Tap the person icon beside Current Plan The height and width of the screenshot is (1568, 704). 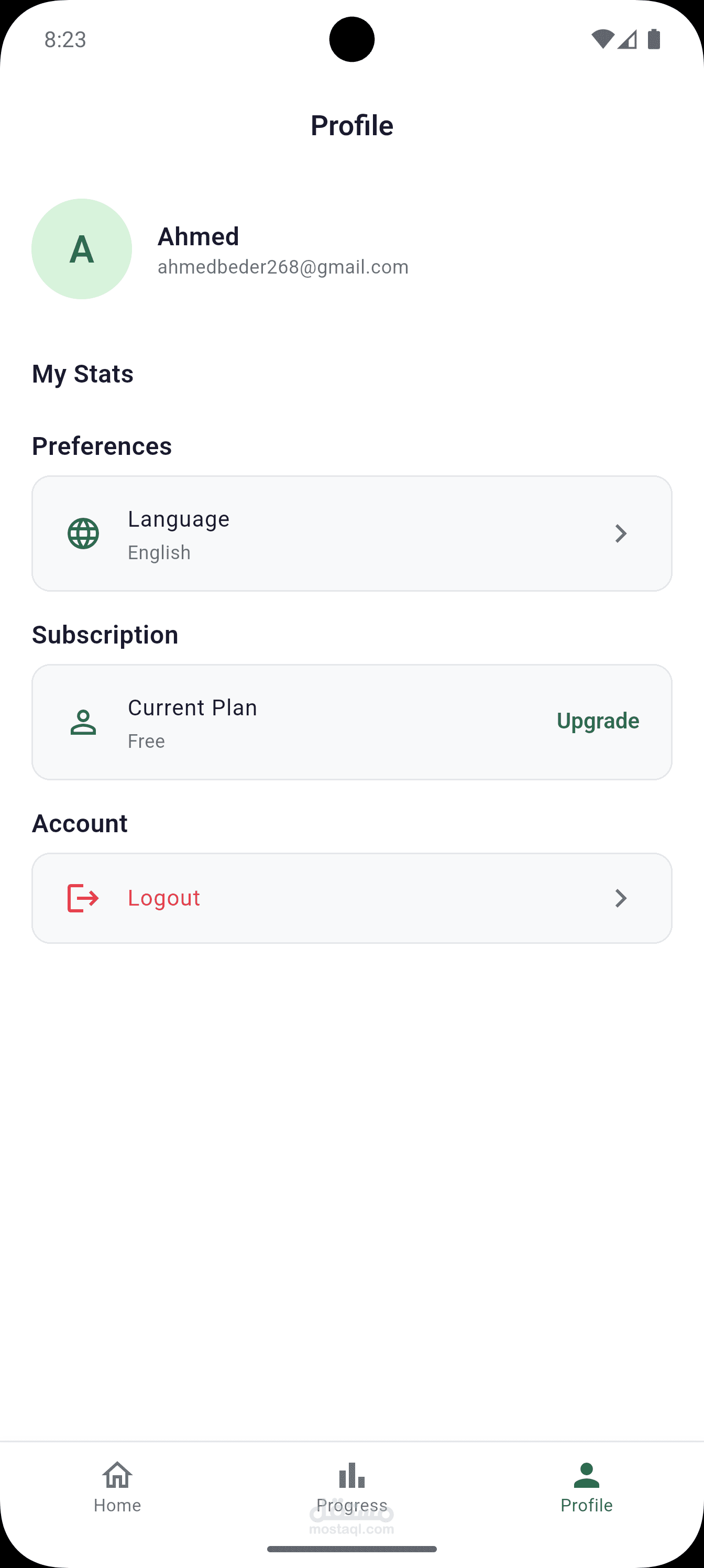(83, 723)
